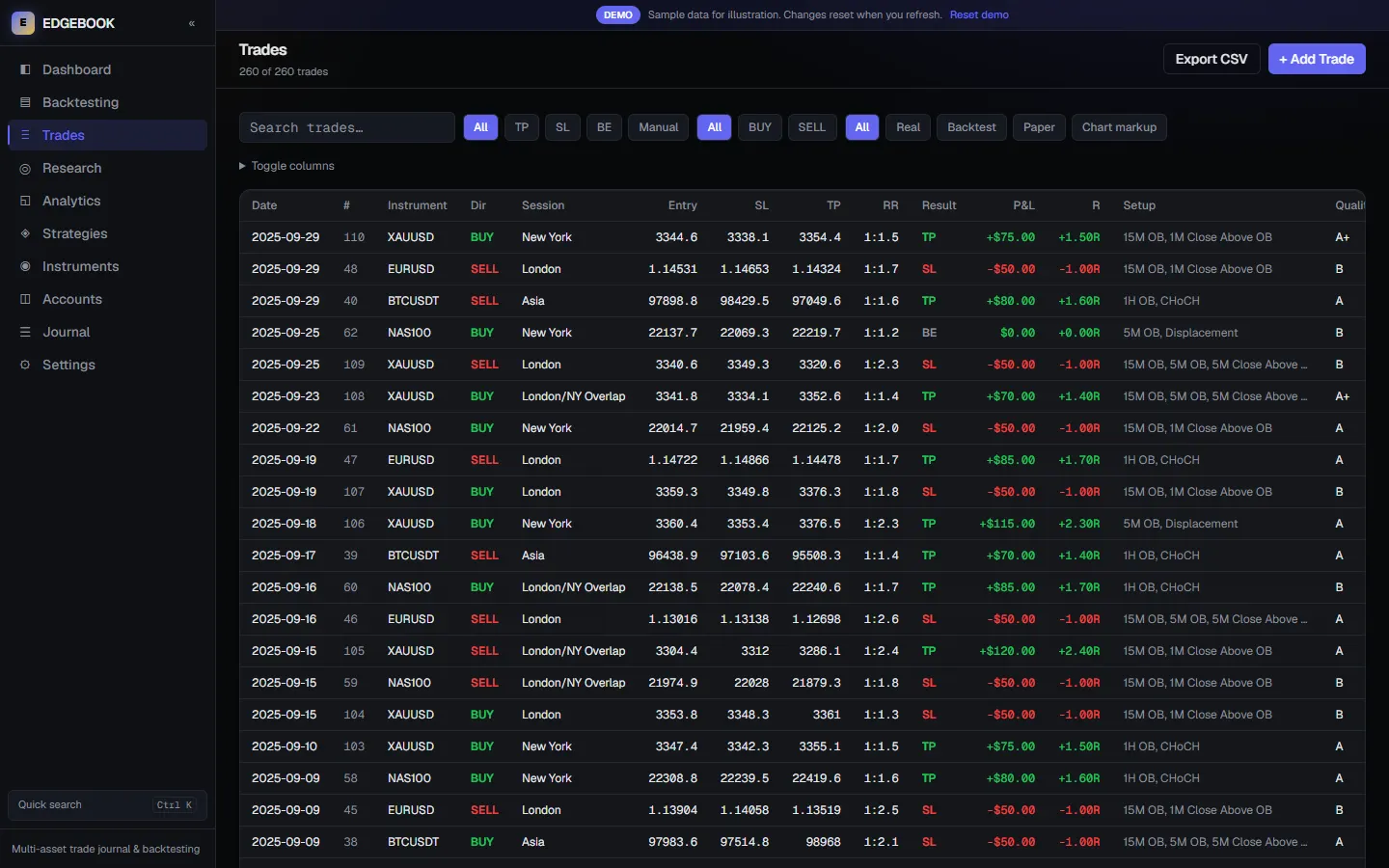The width and height of the screenshot is (1389, 868).
Task: Click the Strategies diamond icon
Action: (25, 233)
